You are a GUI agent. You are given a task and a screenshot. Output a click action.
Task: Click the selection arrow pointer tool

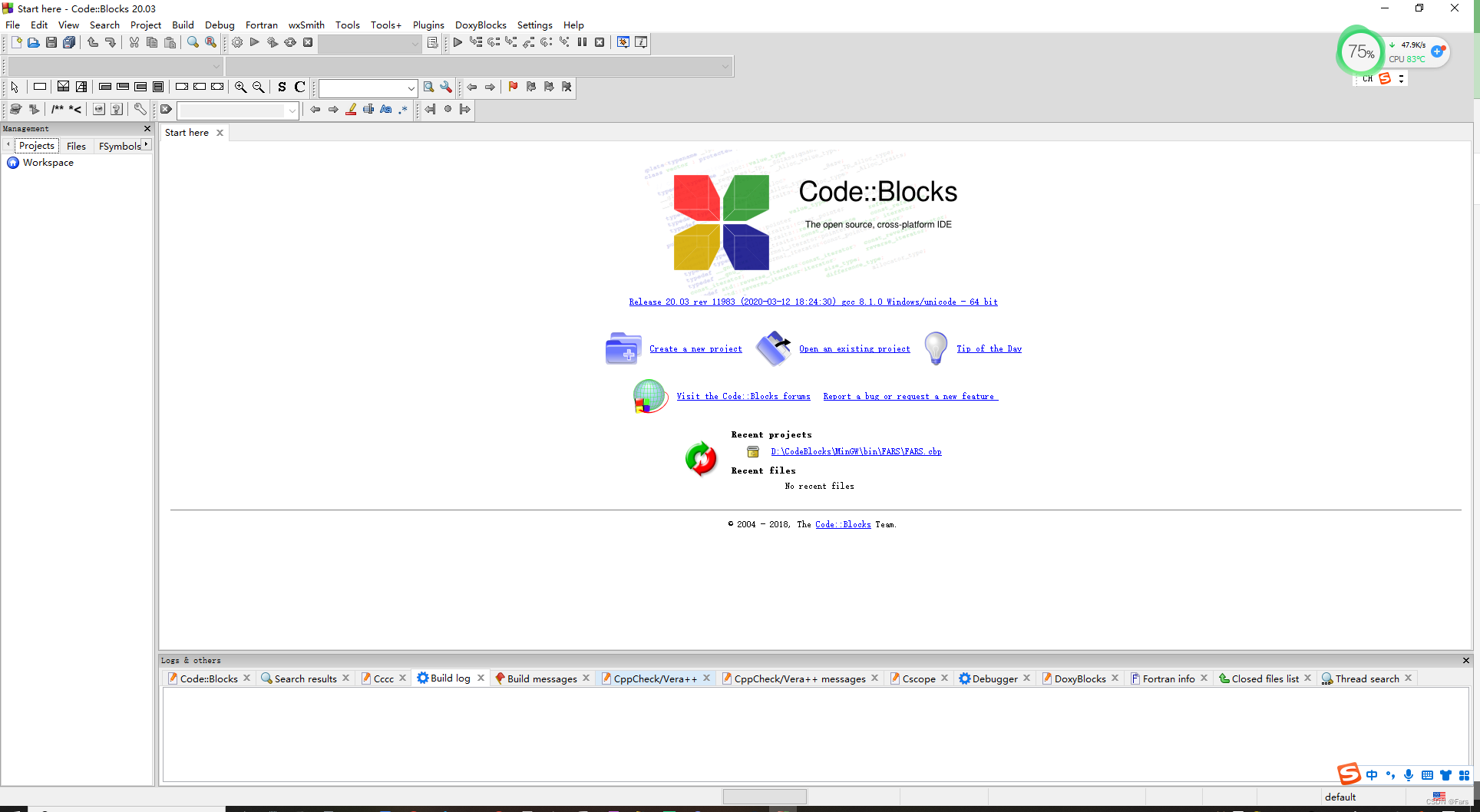coord(15,87)
